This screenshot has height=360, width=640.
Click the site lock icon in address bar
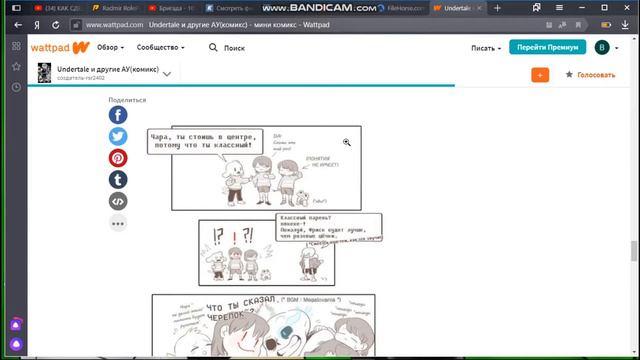[76, 25]
